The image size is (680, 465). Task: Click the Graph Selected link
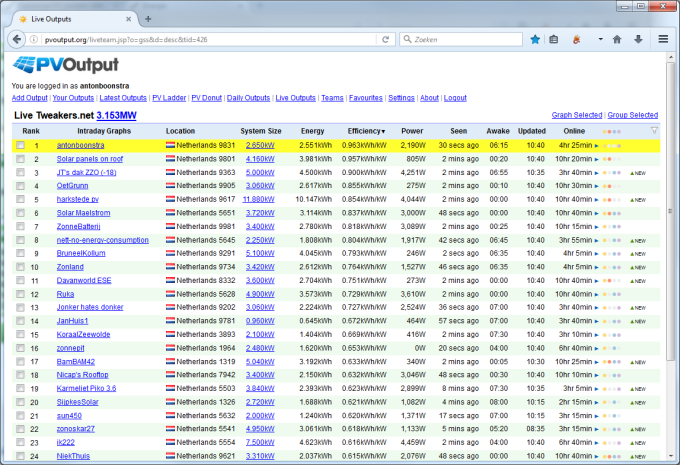point(577,115)
